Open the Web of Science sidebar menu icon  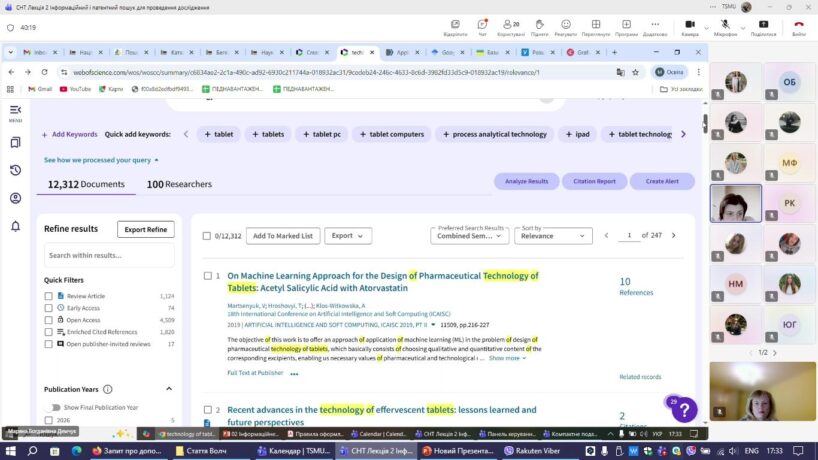point(15,111)
